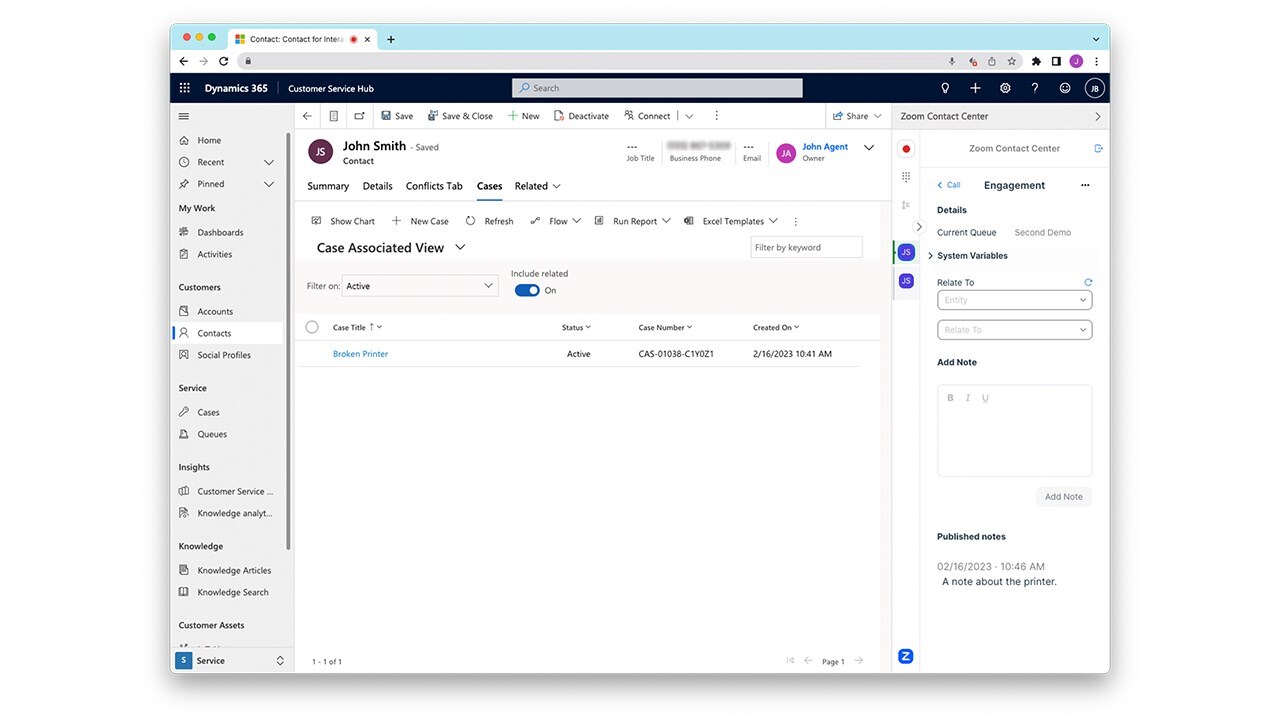This screenshot has width=1280, height=720.
Task: Turn off the Include related toggle
Action: pyautogui.click(x=527, y=290)
